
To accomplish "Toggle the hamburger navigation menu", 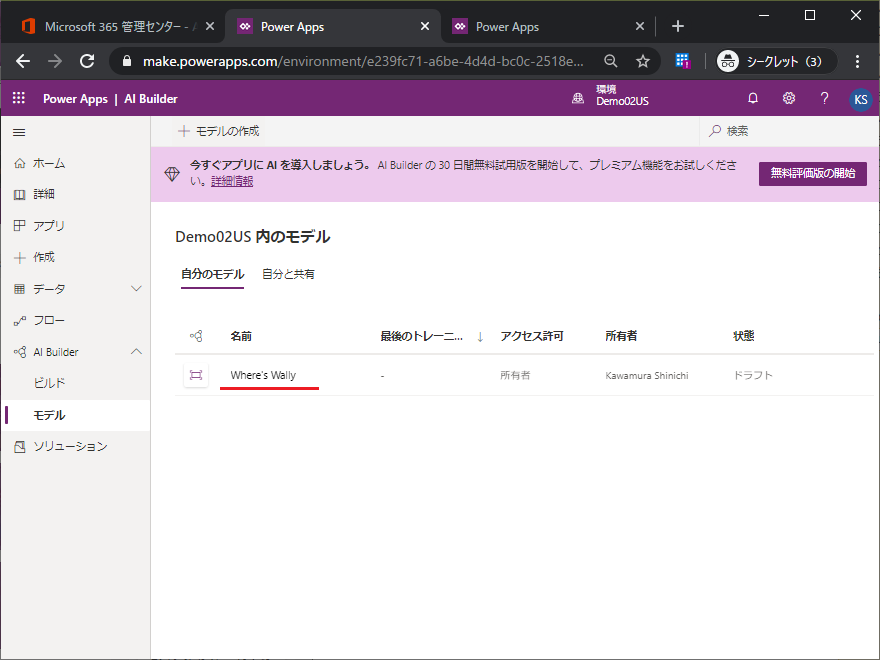I will [x=19, y=132].
